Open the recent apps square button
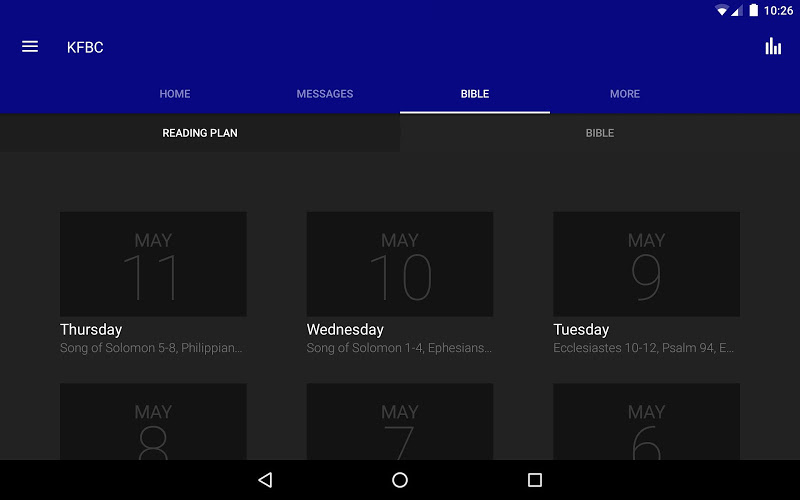 [535, 480]
